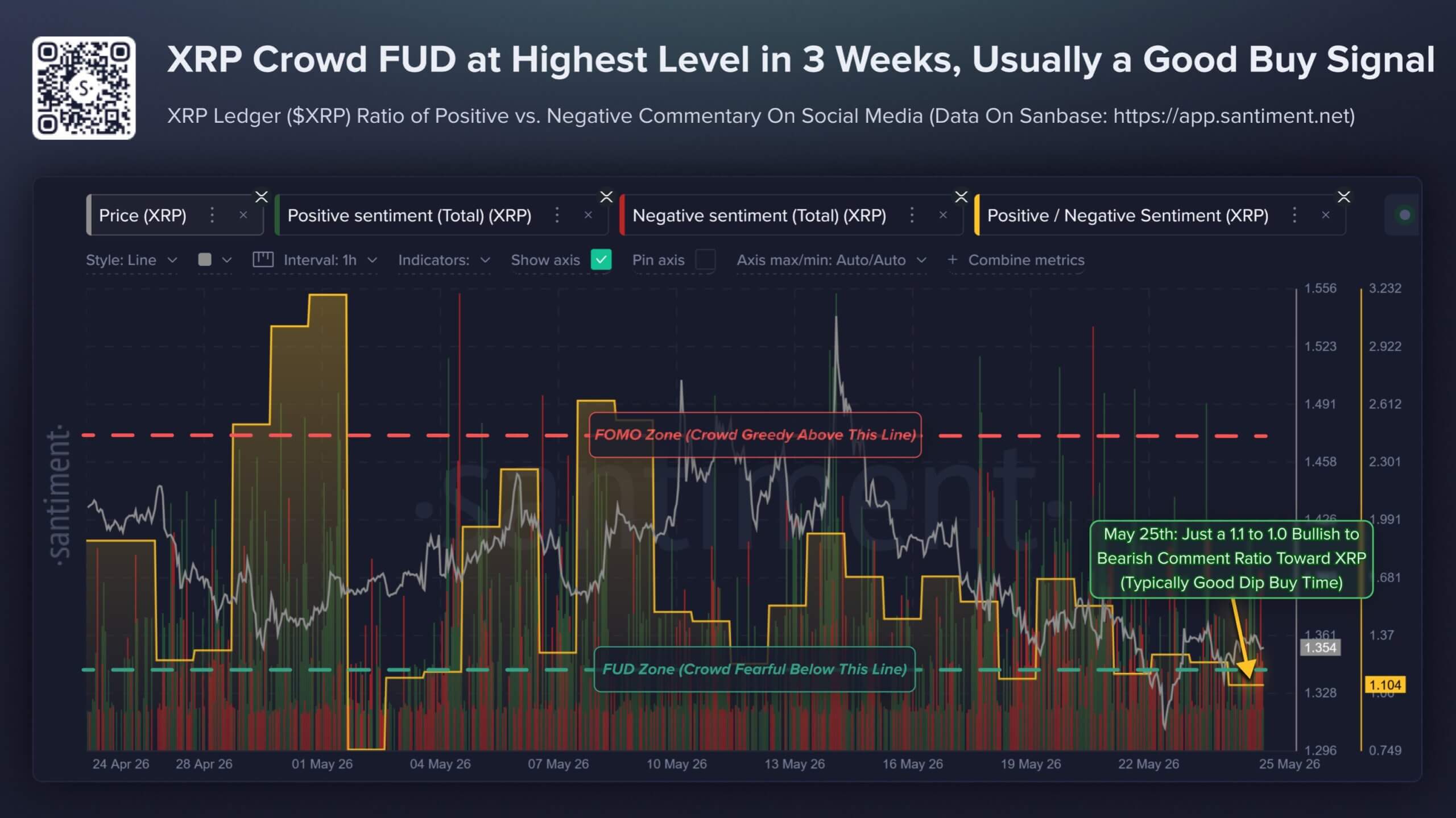Click the 01 May 26 date label
1456x818 pixels.
pyautogui.click(x=322, y=764)
